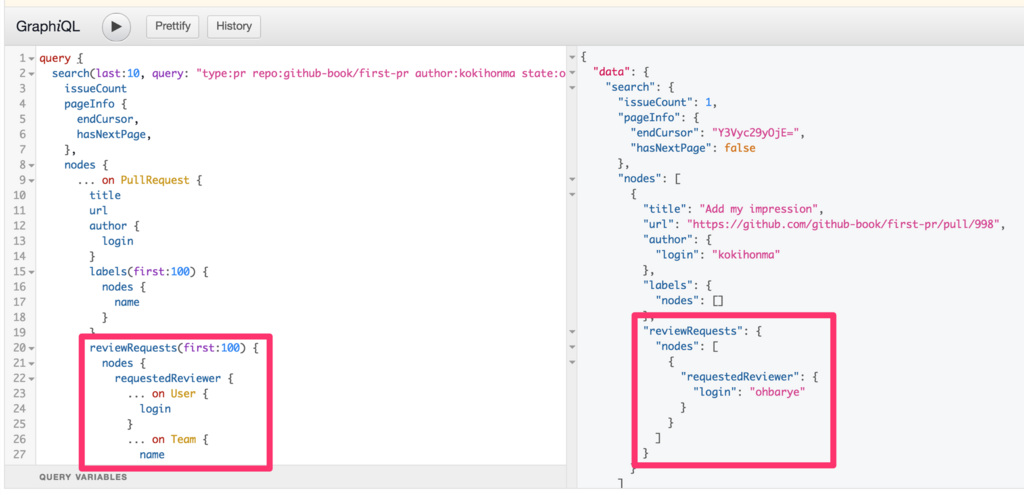Click the name field on line 17
Image resolution: width=1024 pixels, height=495 pixels.
[x=127, y=302]
